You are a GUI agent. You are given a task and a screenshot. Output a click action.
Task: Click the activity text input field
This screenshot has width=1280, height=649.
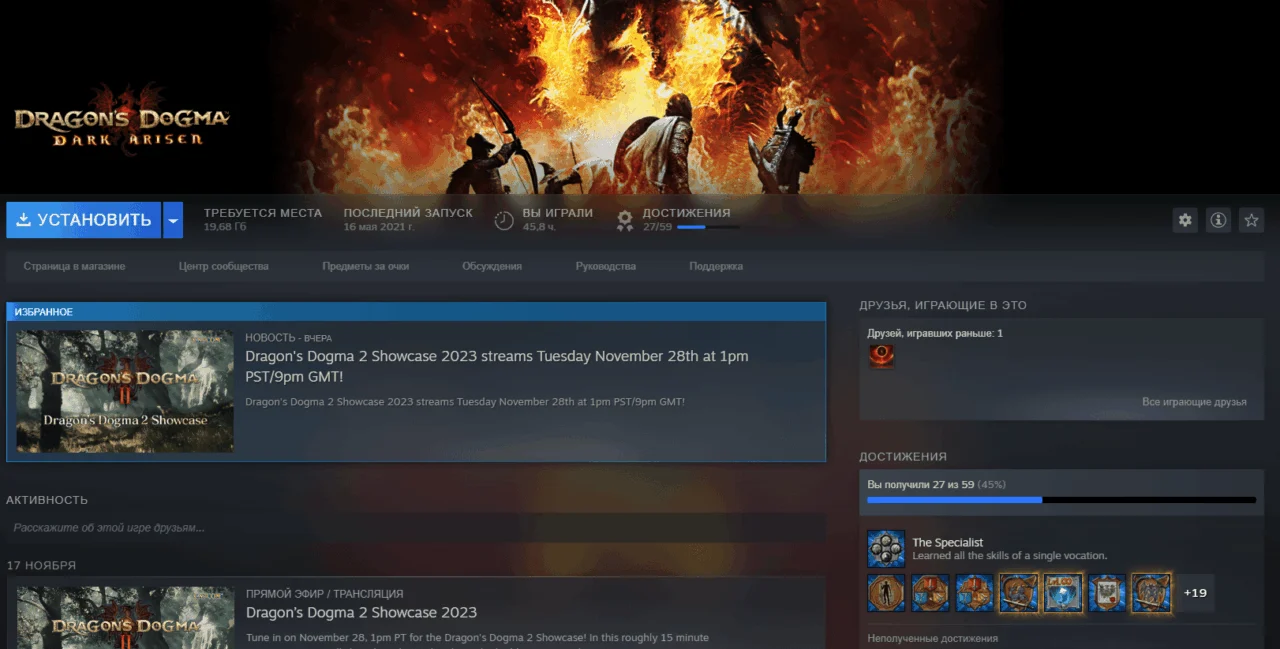click(416, 527)
